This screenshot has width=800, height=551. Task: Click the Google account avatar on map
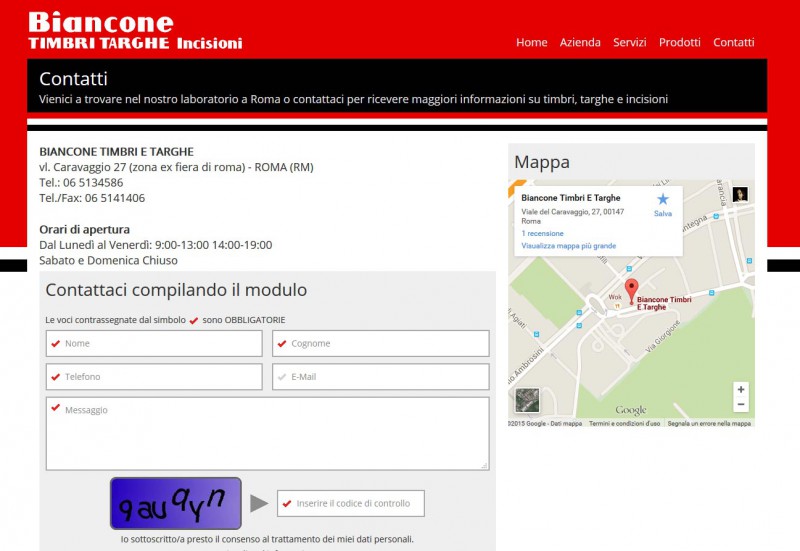point(740,194)
